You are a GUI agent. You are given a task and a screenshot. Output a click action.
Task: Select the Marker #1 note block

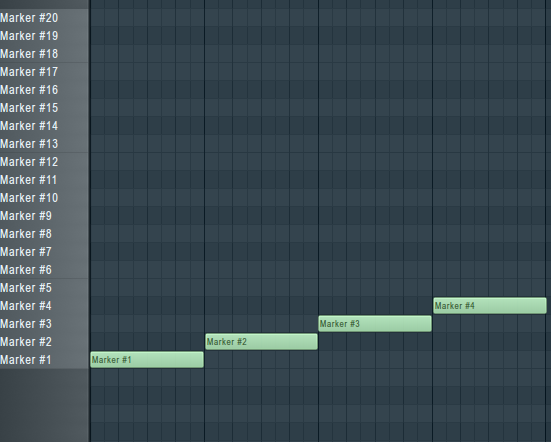tap(147, 359)
